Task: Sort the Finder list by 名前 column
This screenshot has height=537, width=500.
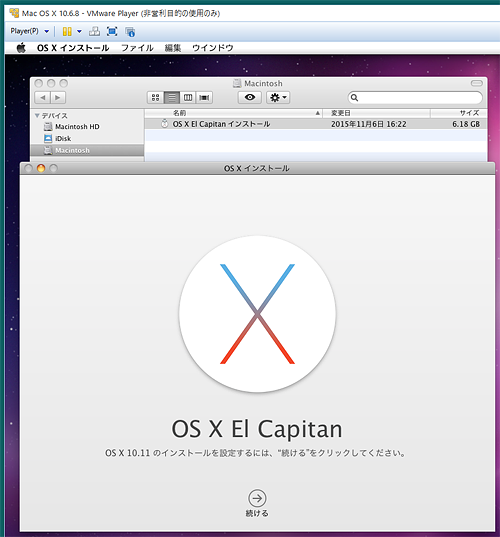Action: click(233, 113)
